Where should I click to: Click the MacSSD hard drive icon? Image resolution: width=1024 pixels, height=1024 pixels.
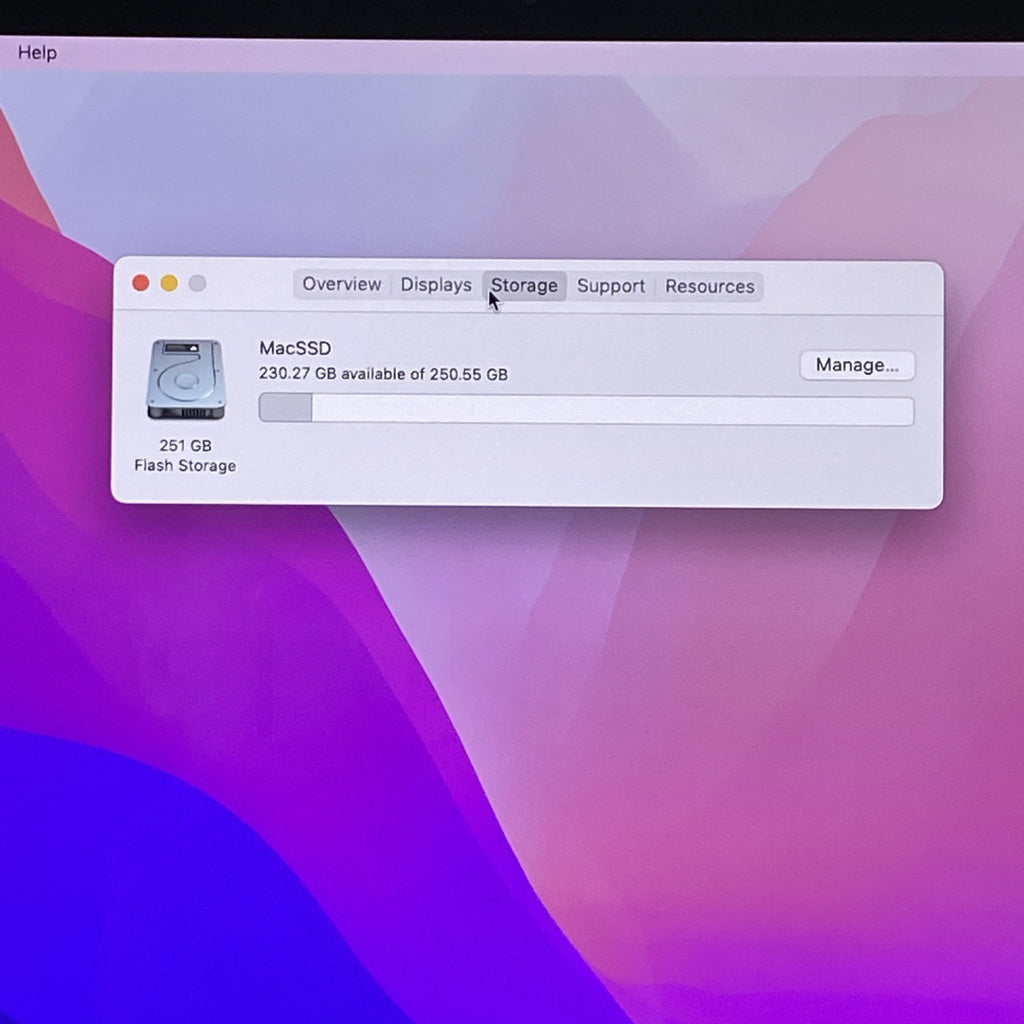(186, 379)
